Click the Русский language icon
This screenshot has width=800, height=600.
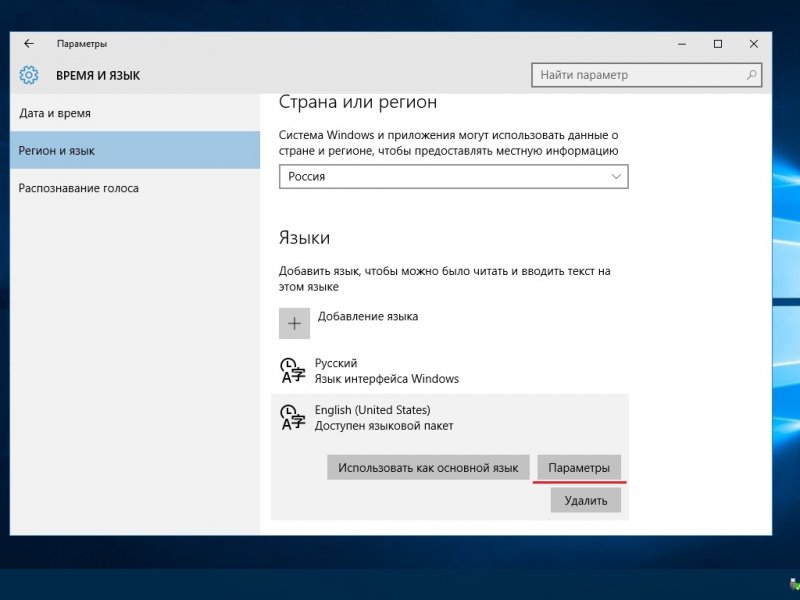293,370
